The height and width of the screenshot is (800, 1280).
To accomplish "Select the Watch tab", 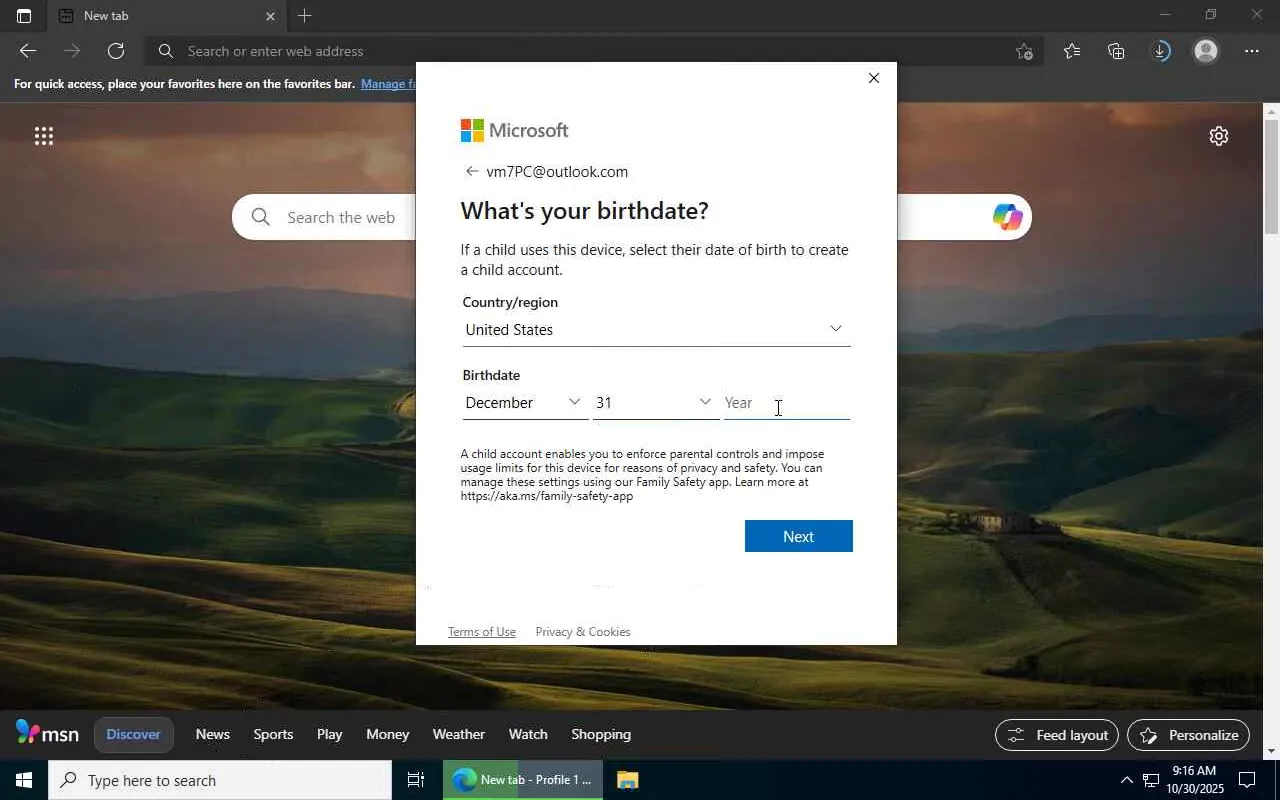I will point(528,734).
